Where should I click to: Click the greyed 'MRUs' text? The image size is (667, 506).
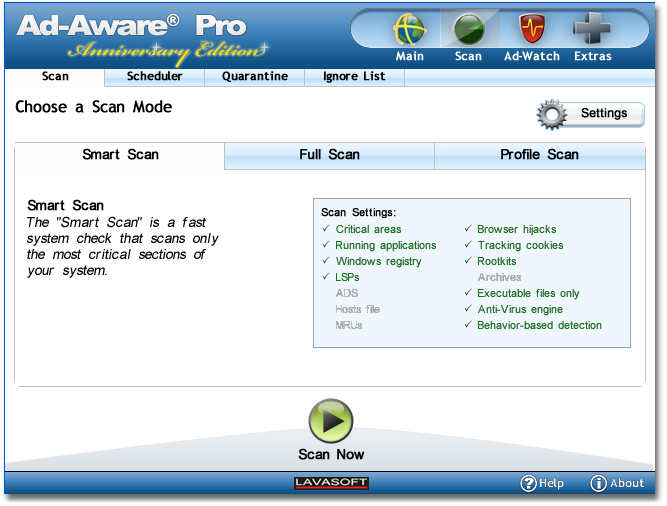[x=349, y=326]
